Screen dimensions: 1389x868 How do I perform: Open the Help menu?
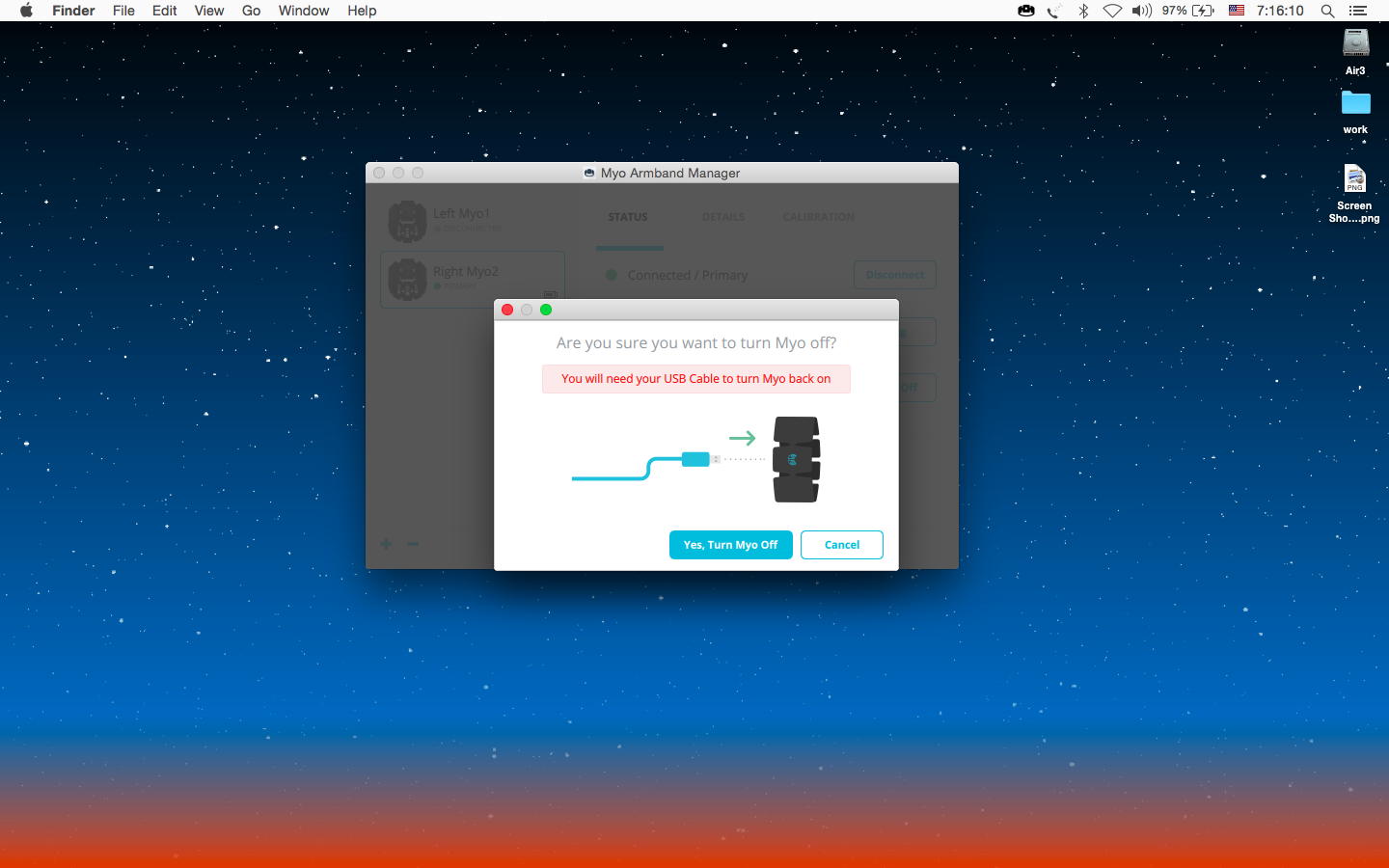point(362,11)
